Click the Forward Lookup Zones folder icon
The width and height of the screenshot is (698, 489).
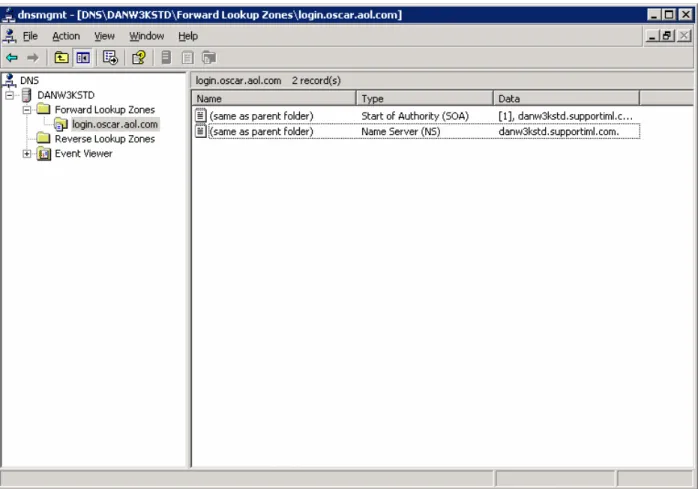[x=43, y=109]
